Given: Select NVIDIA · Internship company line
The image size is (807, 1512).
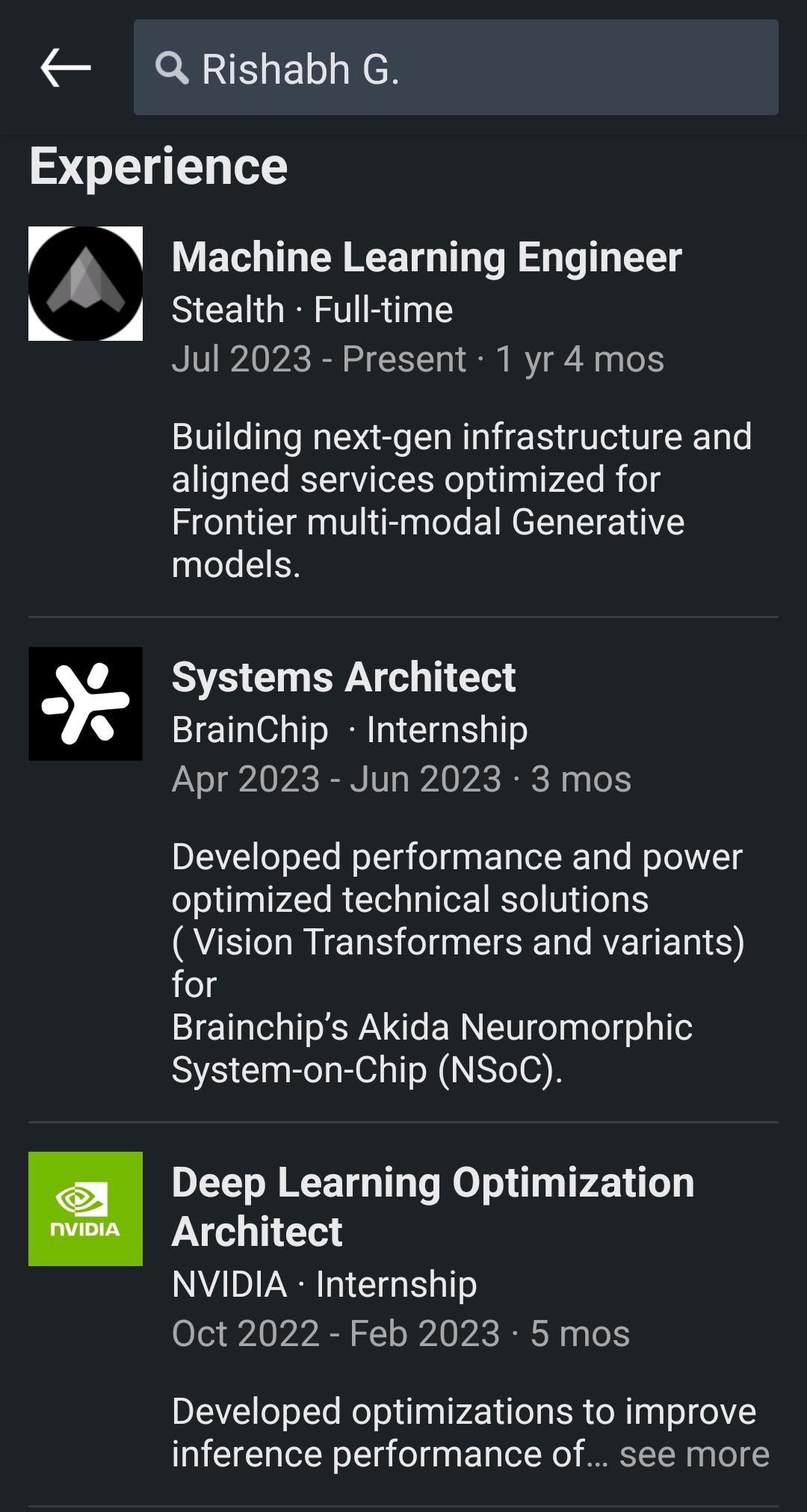Looking at the screenshot, I should 324,1284.
